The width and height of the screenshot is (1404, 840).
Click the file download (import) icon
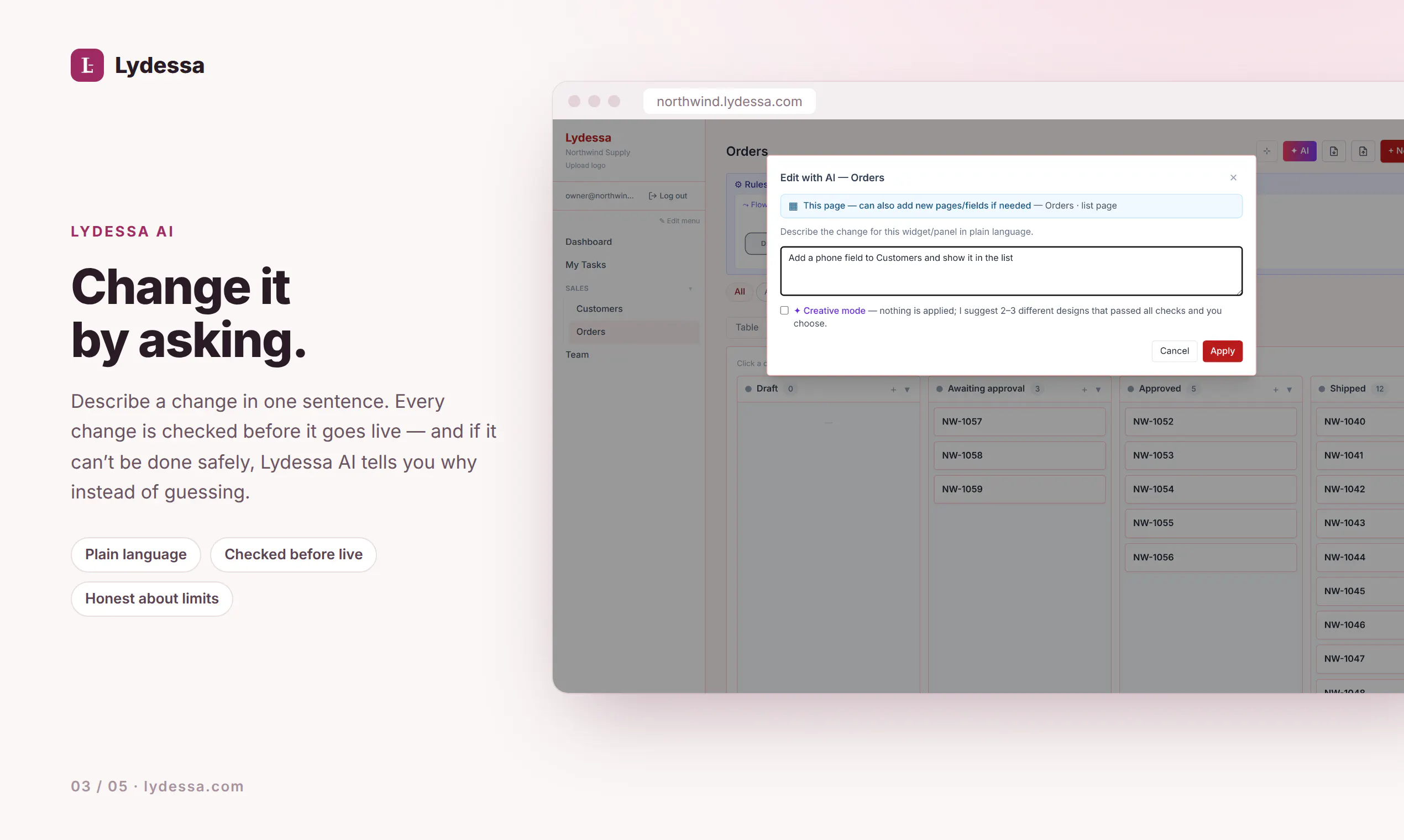pyautogui.click(x=1334, y=151)
